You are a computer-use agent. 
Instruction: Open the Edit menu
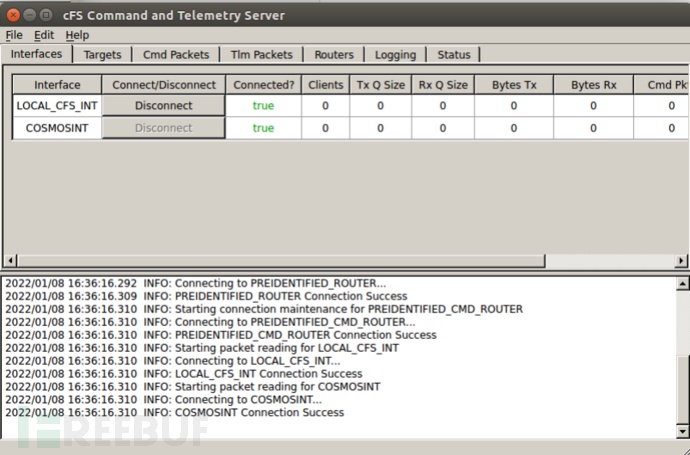click(x=44, y=35)
